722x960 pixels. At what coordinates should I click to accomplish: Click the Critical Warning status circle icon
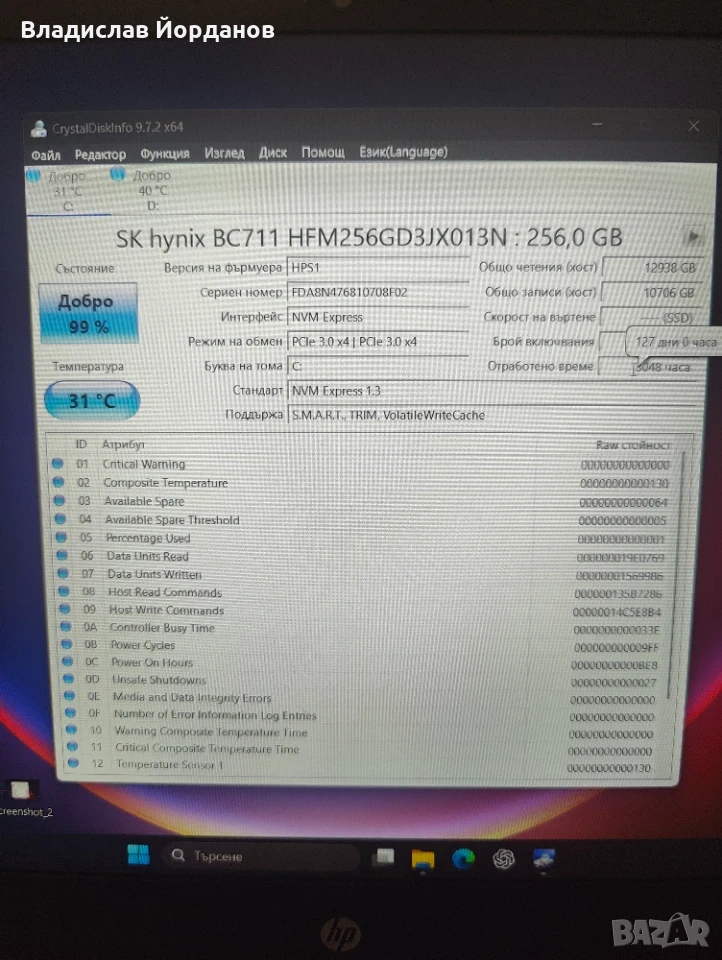58,463
